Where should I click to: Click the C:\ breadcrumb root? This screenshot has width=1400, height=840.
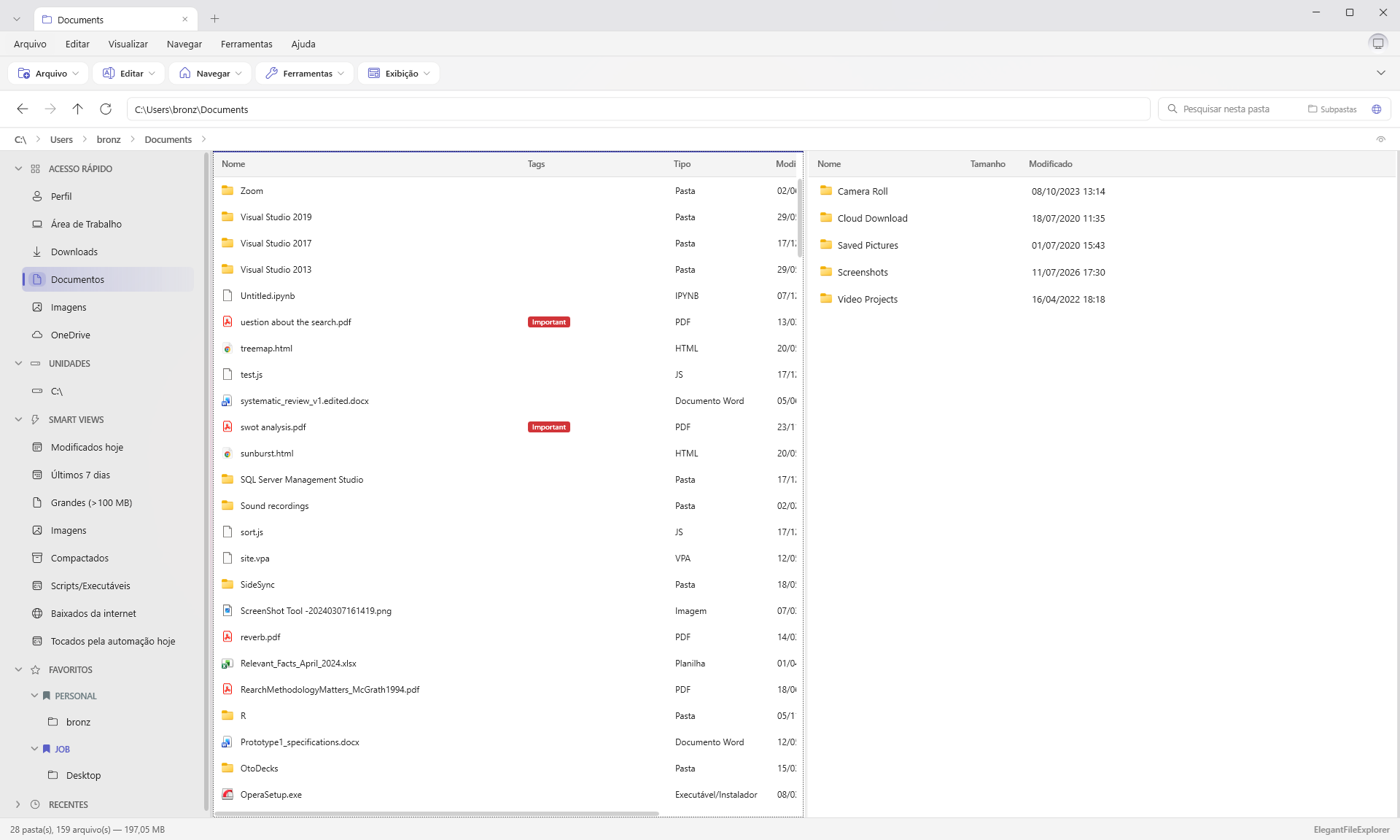pyautogui.click(x=20, y=139)
